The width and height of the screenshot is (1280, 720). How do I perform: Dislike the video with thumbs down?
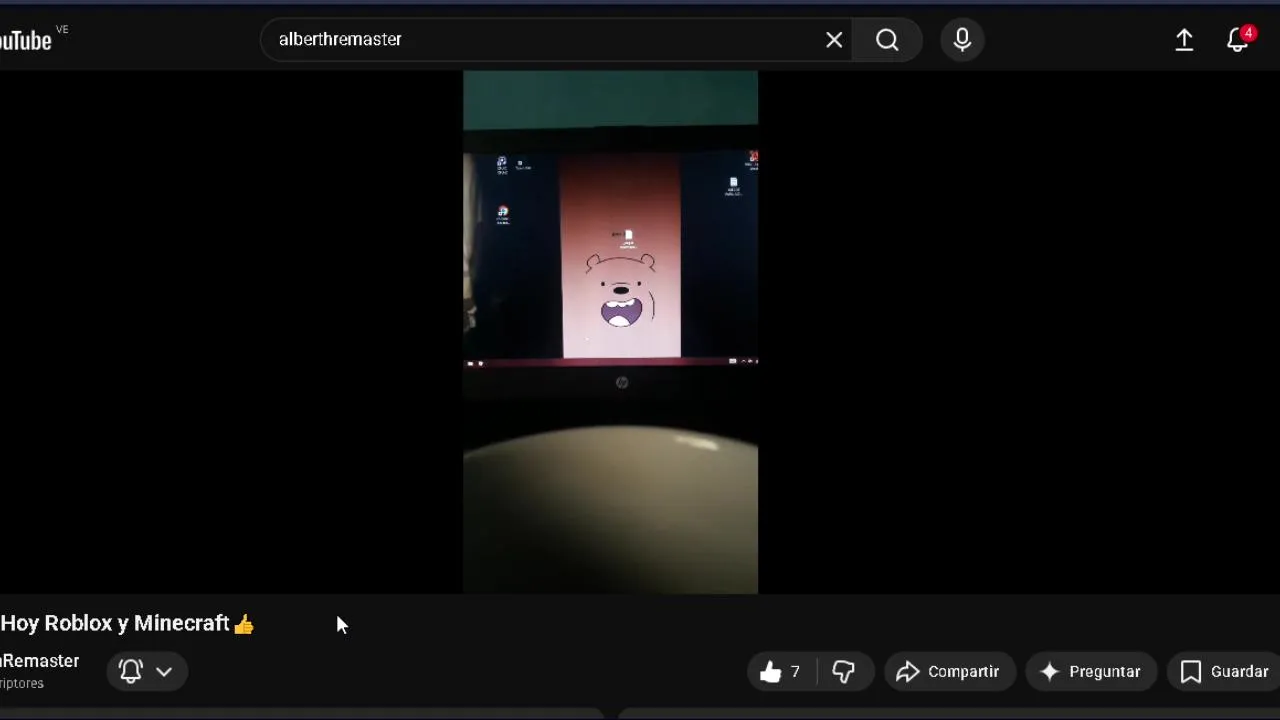pos(844,672)
